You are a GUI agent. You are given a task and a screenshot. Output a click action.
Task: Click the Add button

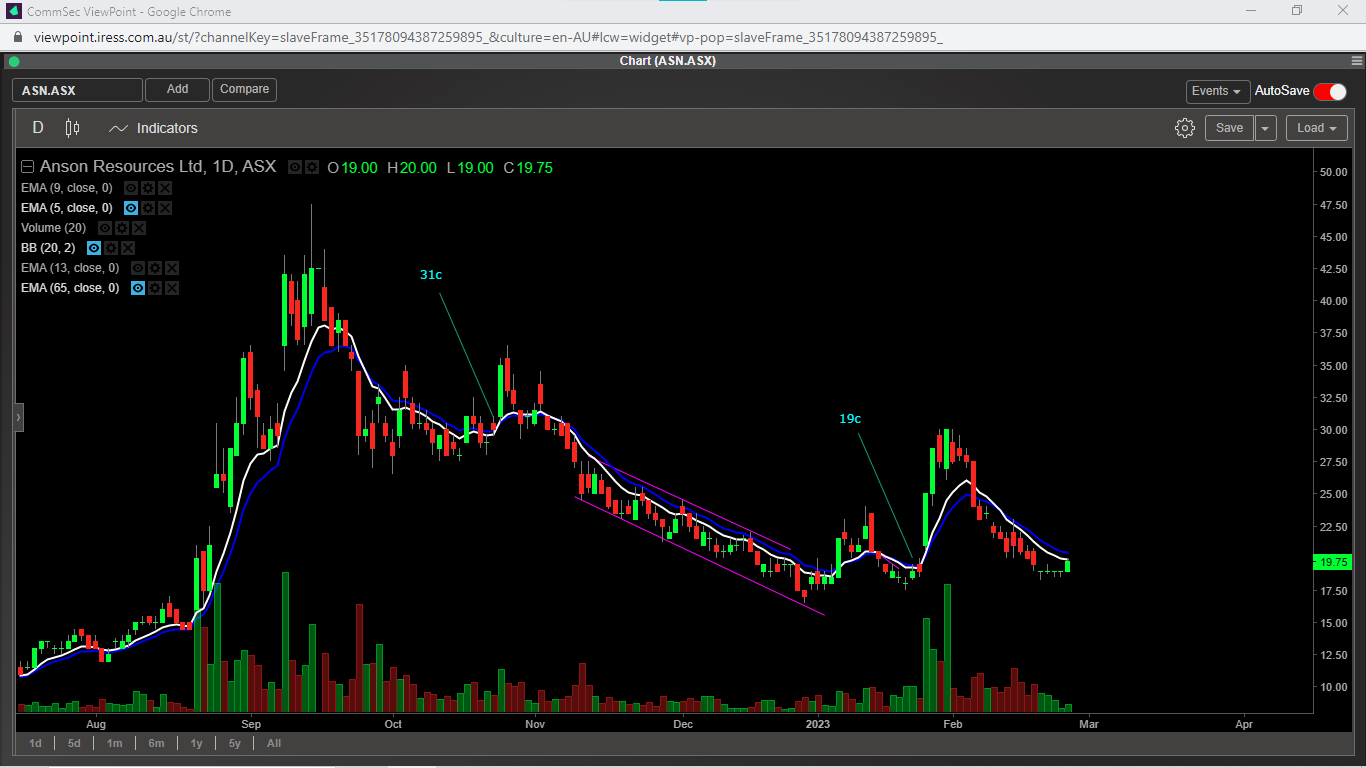(177, 90)
